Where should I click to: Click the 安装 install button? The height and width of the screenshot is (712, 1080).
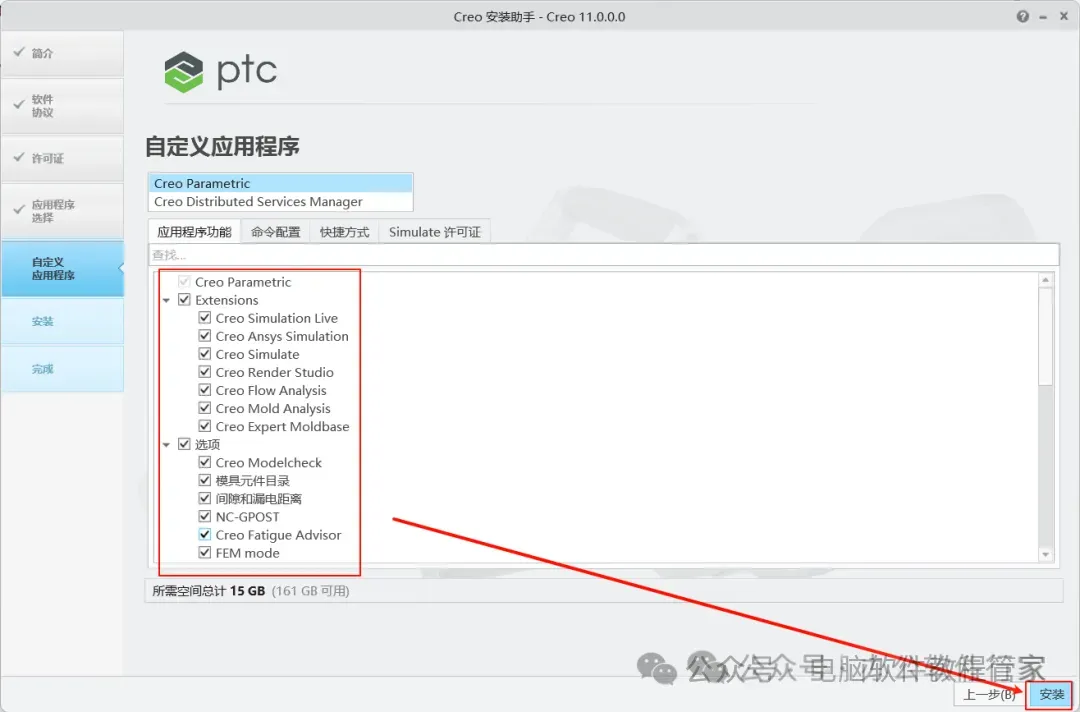click(1051, 694)
